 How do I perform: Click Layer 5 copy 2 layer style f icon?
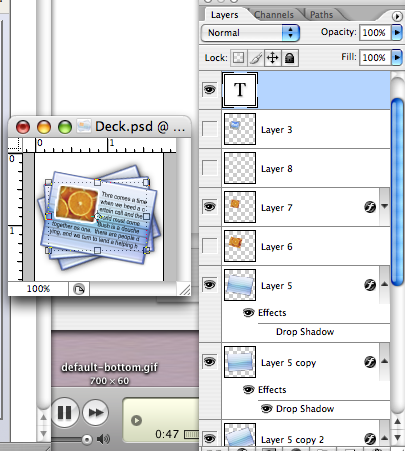point(370,439)
